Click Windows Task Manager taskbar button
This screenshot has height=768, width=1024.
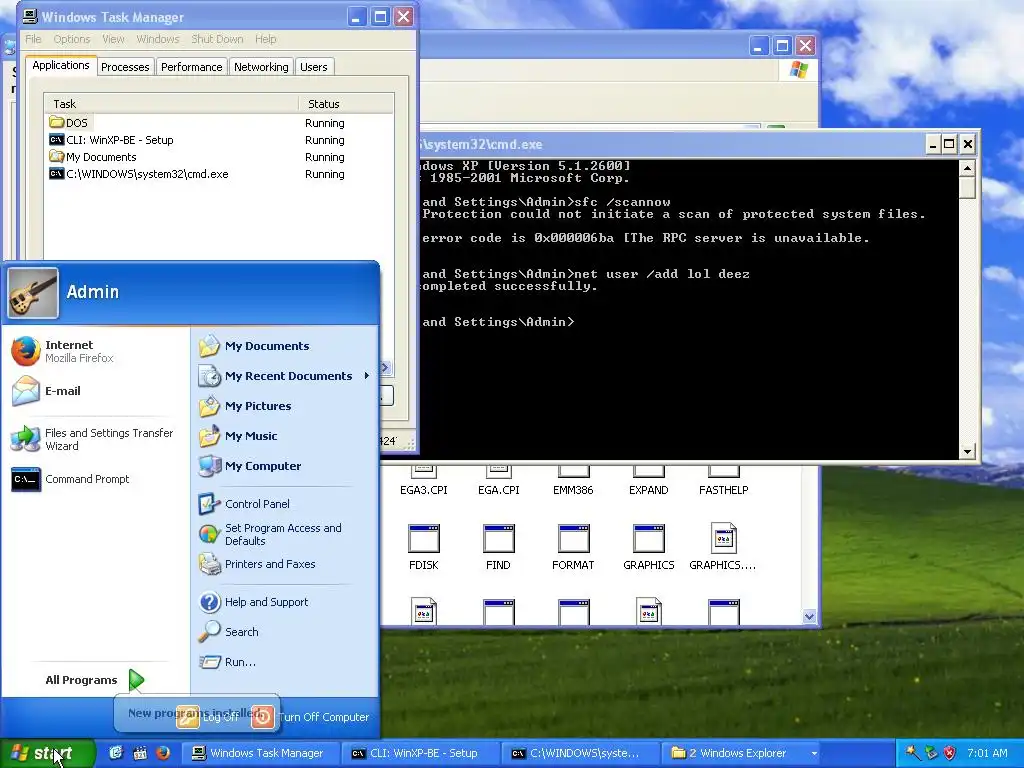(259, 754)
